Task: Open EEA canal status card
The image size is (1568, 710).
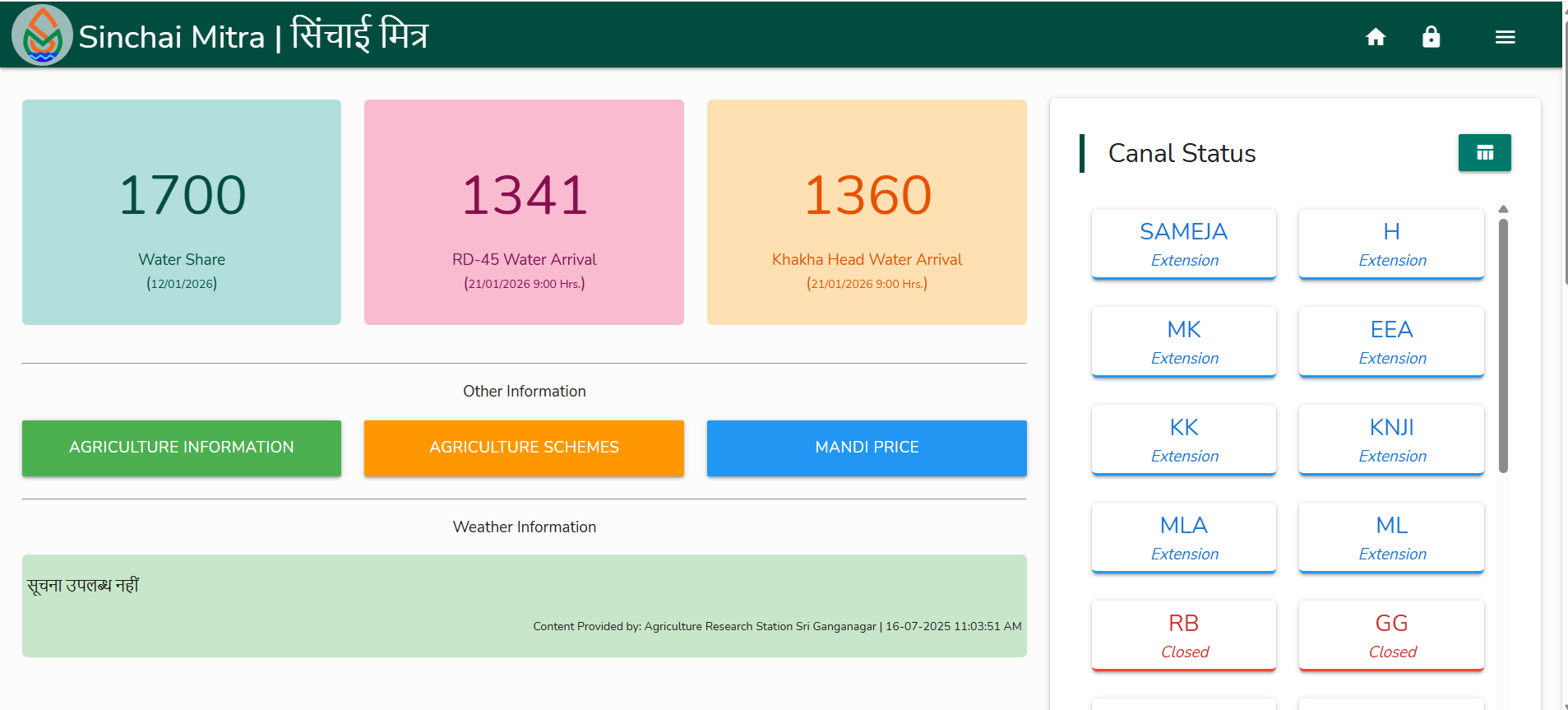Action: click(1391, 342)
